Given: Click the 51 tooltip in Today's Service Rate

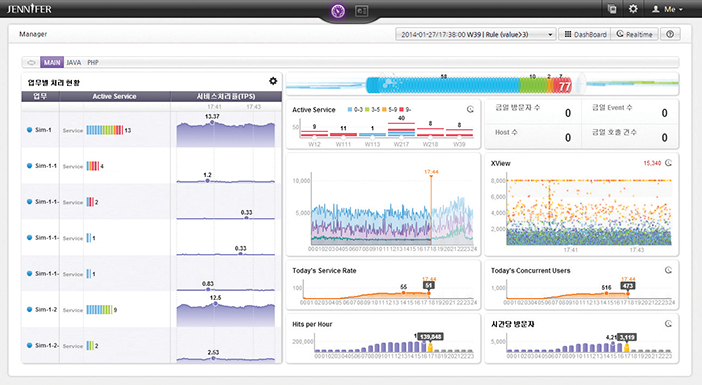Looking at the screenshot, I should tap(429, 285).
